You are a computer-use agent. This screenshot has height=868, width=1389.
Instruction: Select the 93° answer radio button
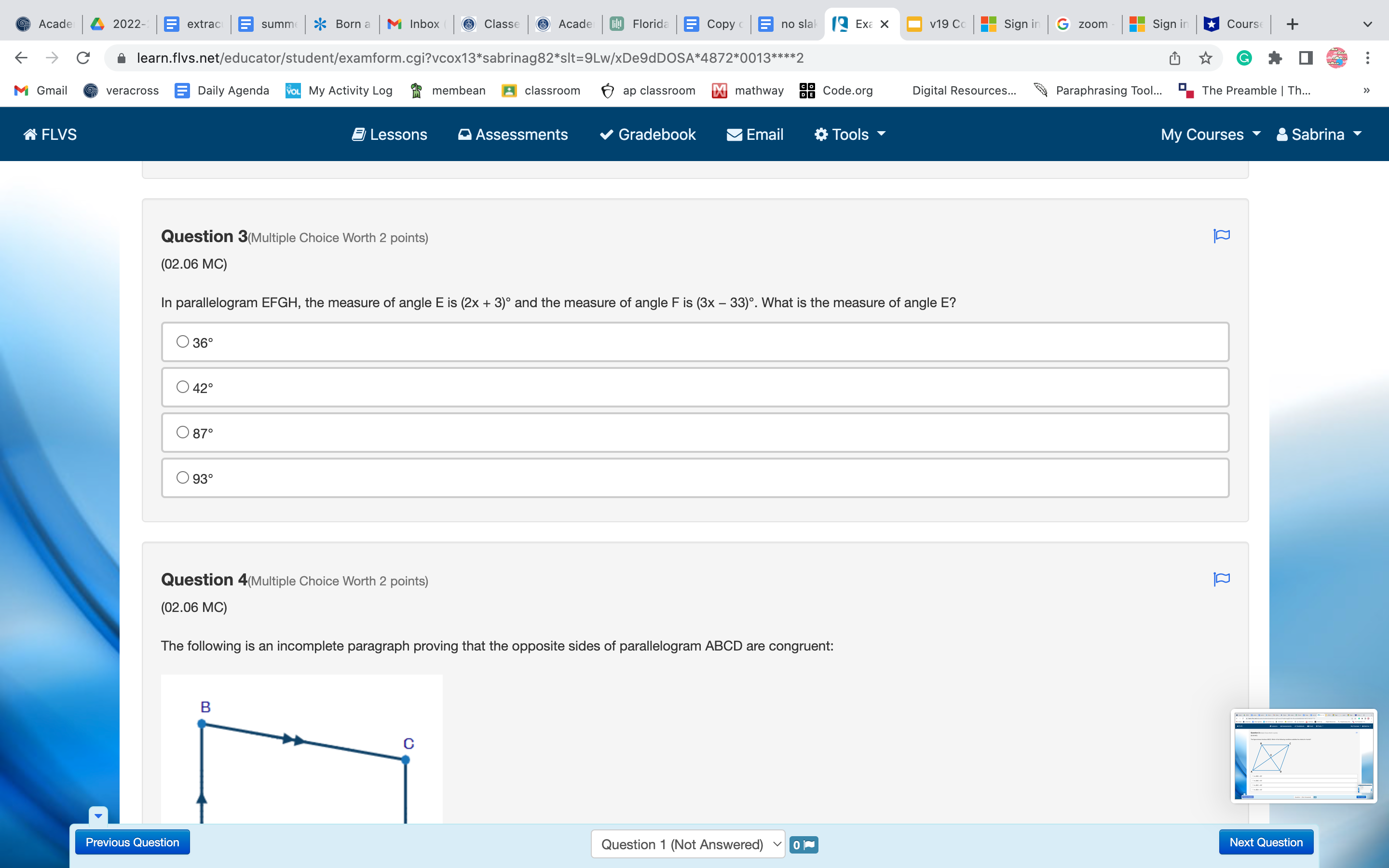point(183,478)
